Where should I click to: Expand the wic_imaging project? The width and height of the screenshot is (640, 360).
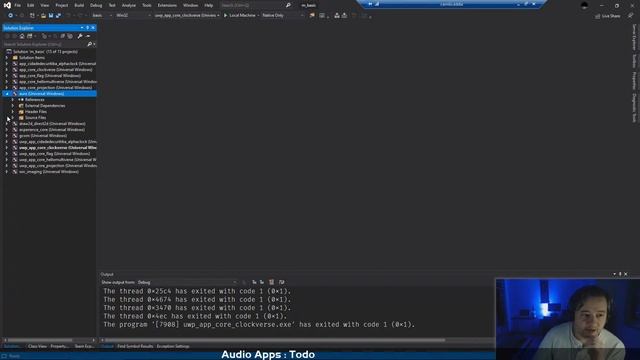point(7,172)
